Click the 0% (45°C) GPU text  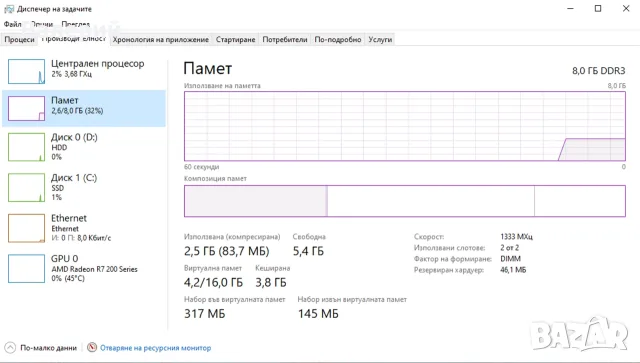click(68, 278)
